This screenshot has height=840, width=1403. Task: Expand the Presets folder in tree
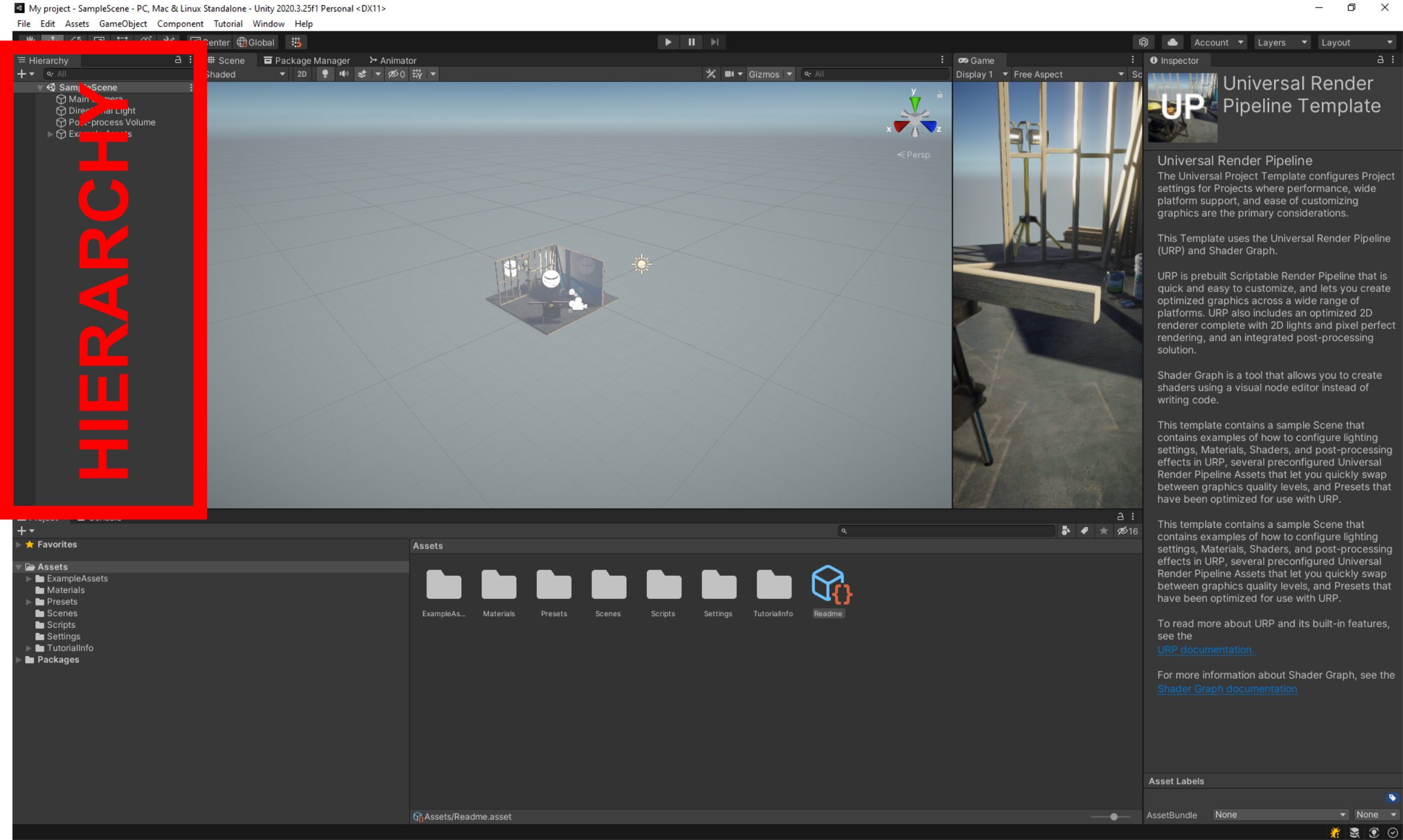[x=29, y=602]
